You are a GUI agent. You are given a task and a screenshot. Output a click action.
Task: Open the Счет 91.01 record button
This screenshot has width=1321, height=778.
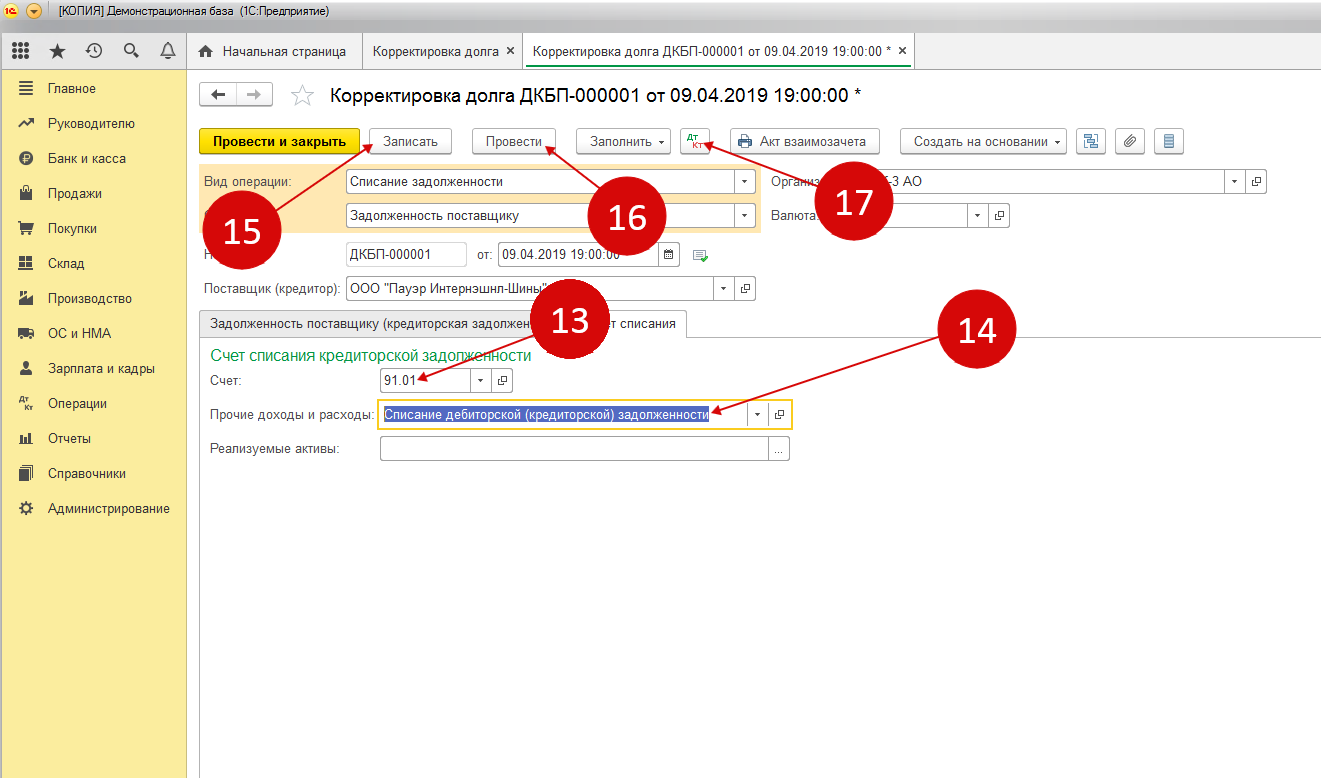click(502, 380)
